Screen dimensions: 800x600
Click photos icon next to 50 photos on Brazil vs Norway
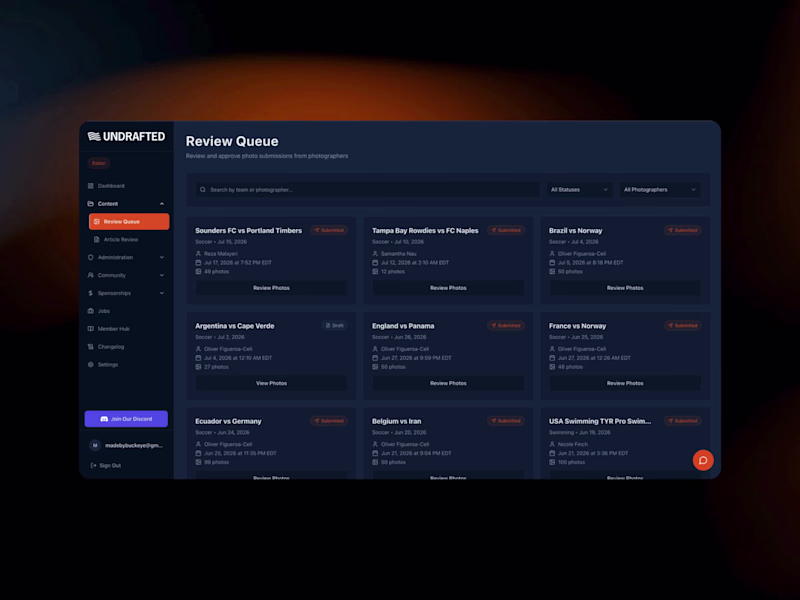tap(552, 271)
